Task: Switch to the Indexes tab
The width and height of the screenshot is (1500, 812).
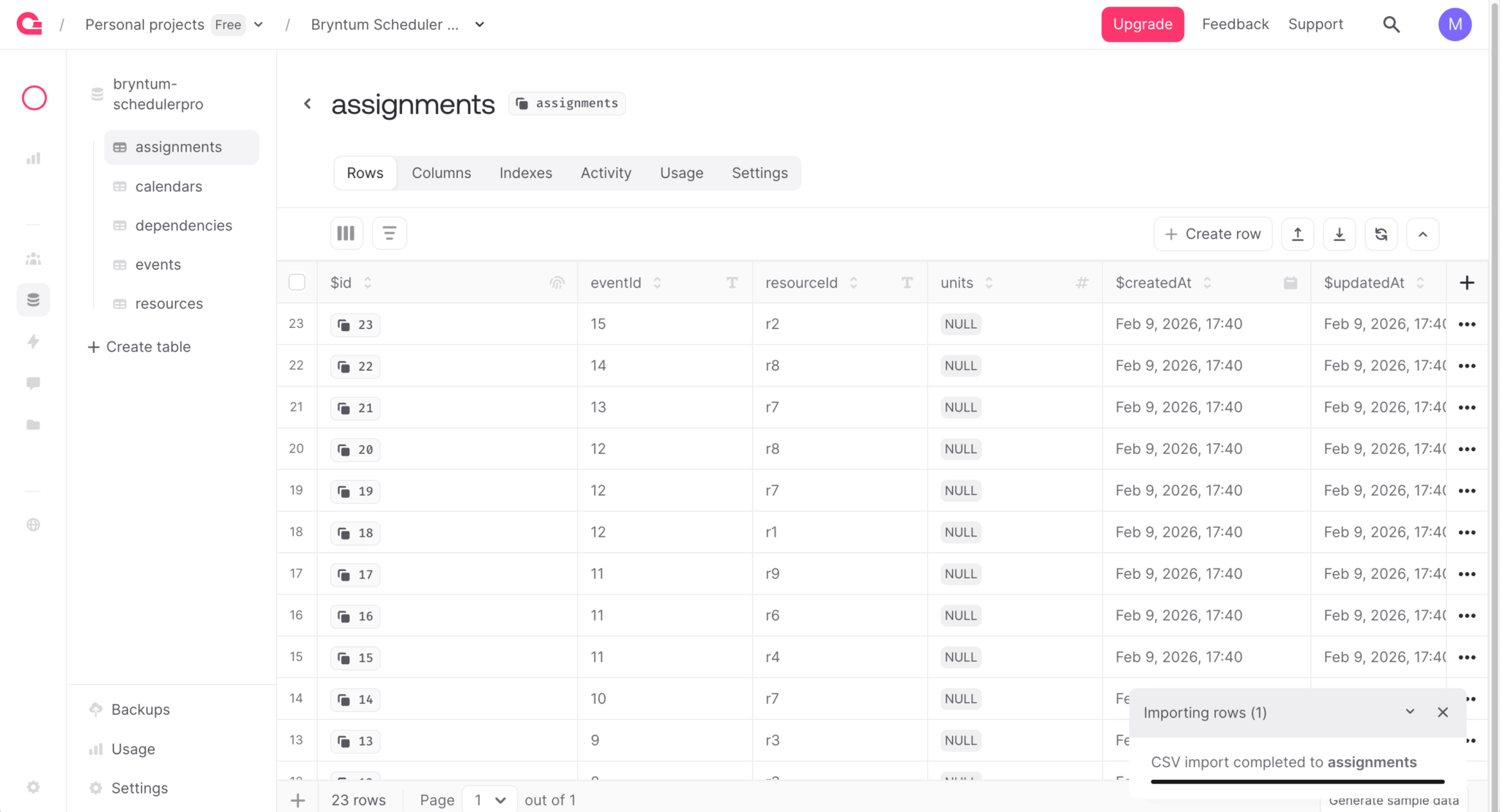Action: pyautogui.click(x=525, y=173)
